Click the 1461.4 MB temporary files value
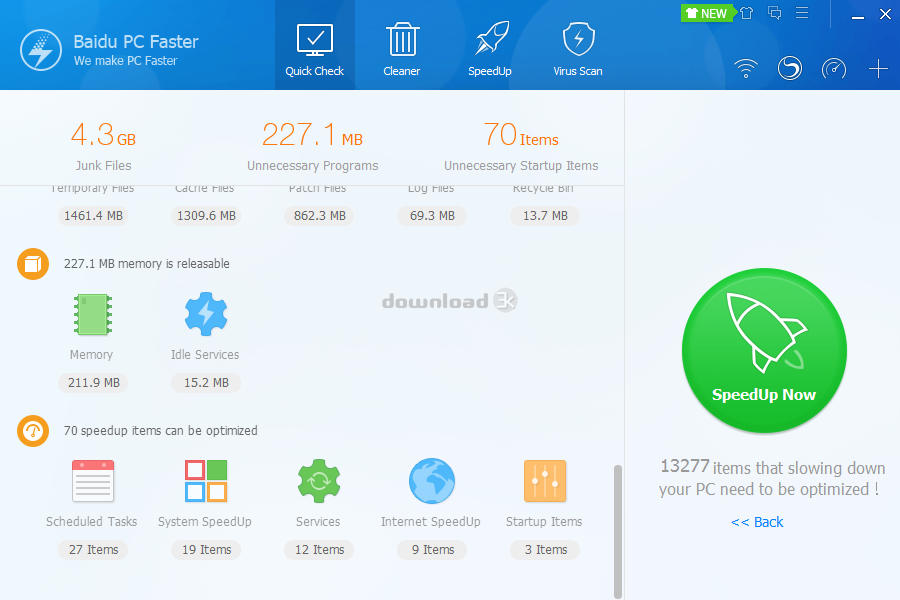 (93, 216)
